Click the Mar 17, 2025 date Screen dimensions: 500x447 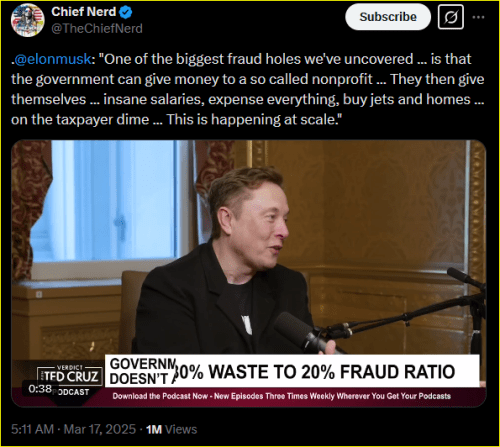(x=100, y=429)
